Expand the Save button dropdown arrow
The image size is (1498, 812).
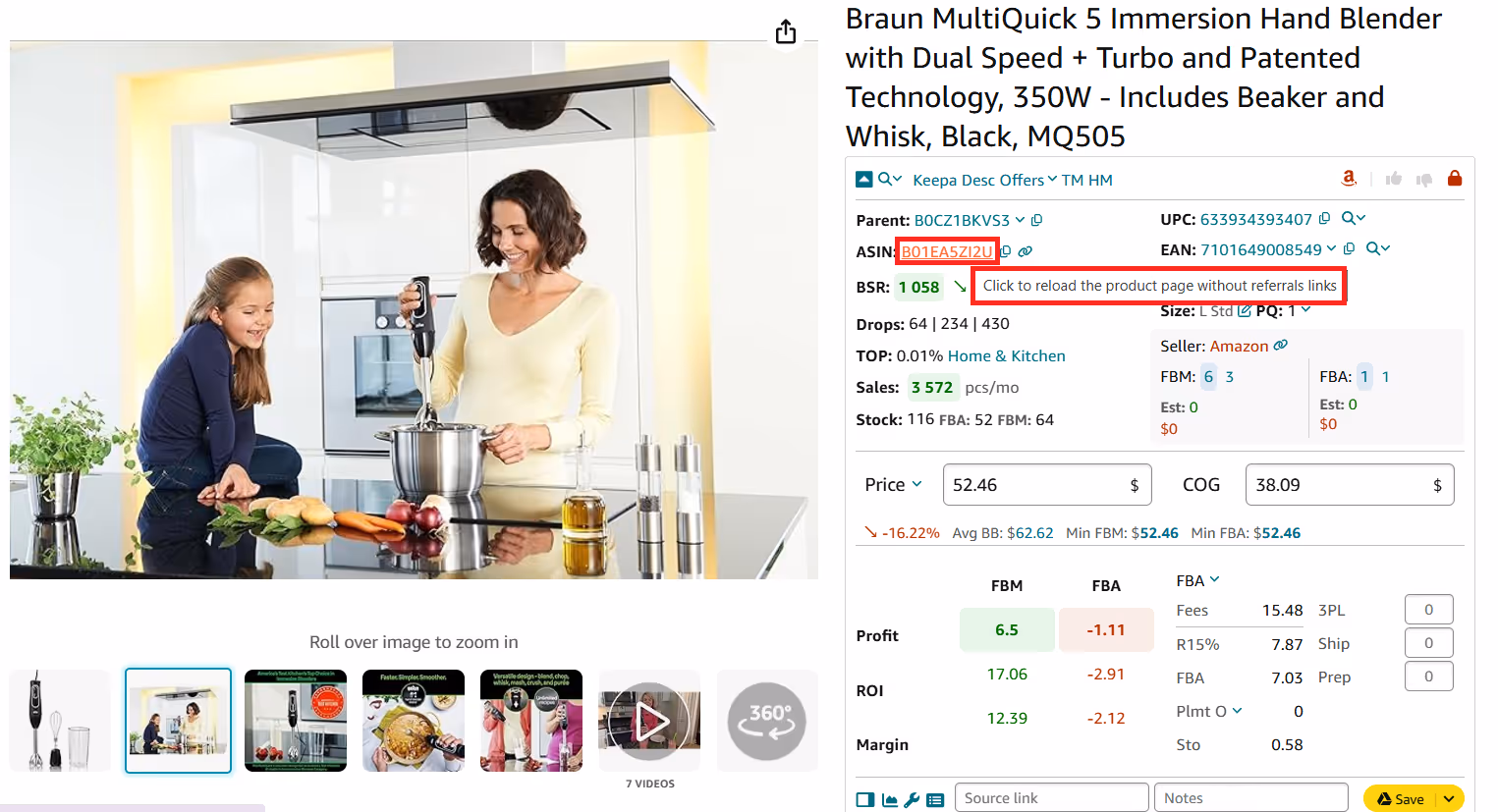coord(1449,799)
